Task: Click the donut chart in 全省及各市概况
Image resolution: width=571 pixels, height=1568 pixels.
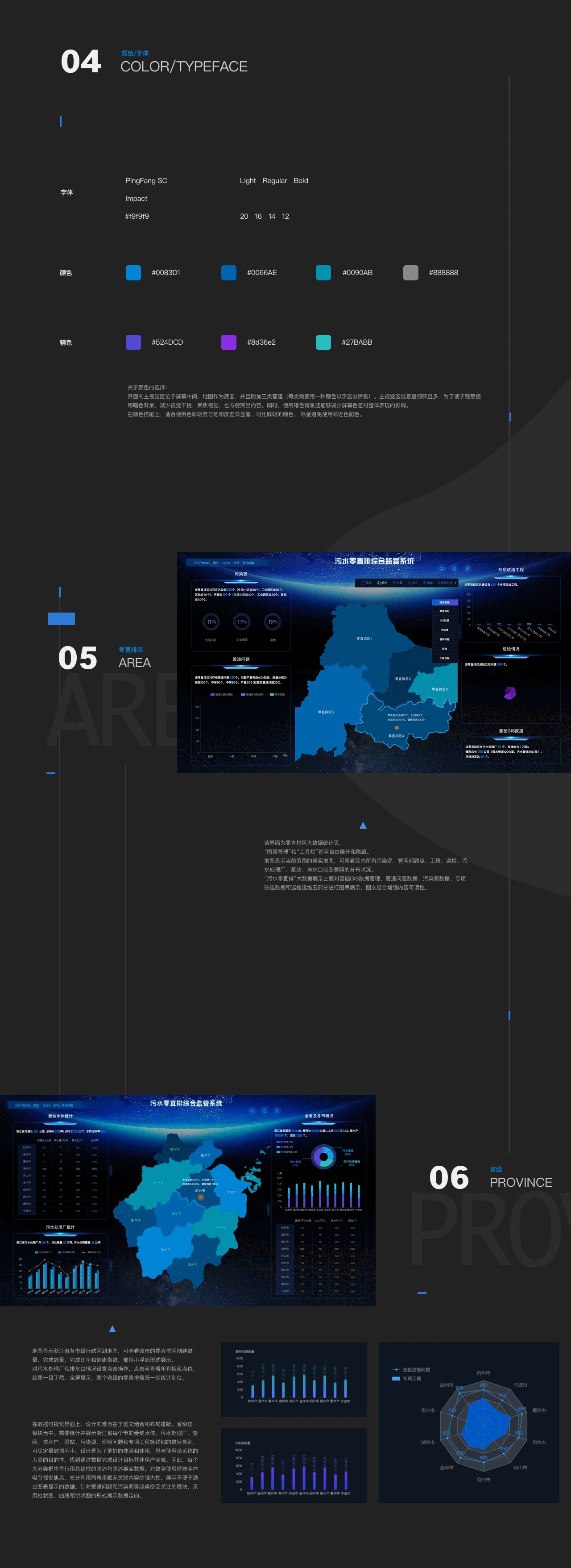Action: [323, 1156]
